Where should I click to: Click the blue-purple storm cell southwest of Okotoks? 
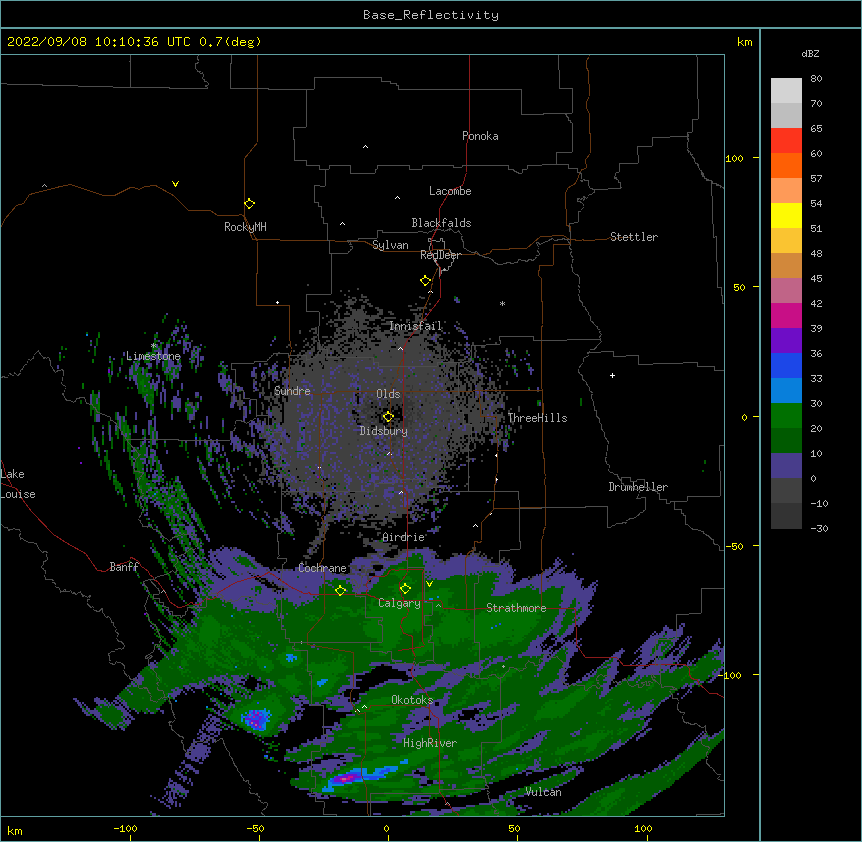tap(256, 718)
